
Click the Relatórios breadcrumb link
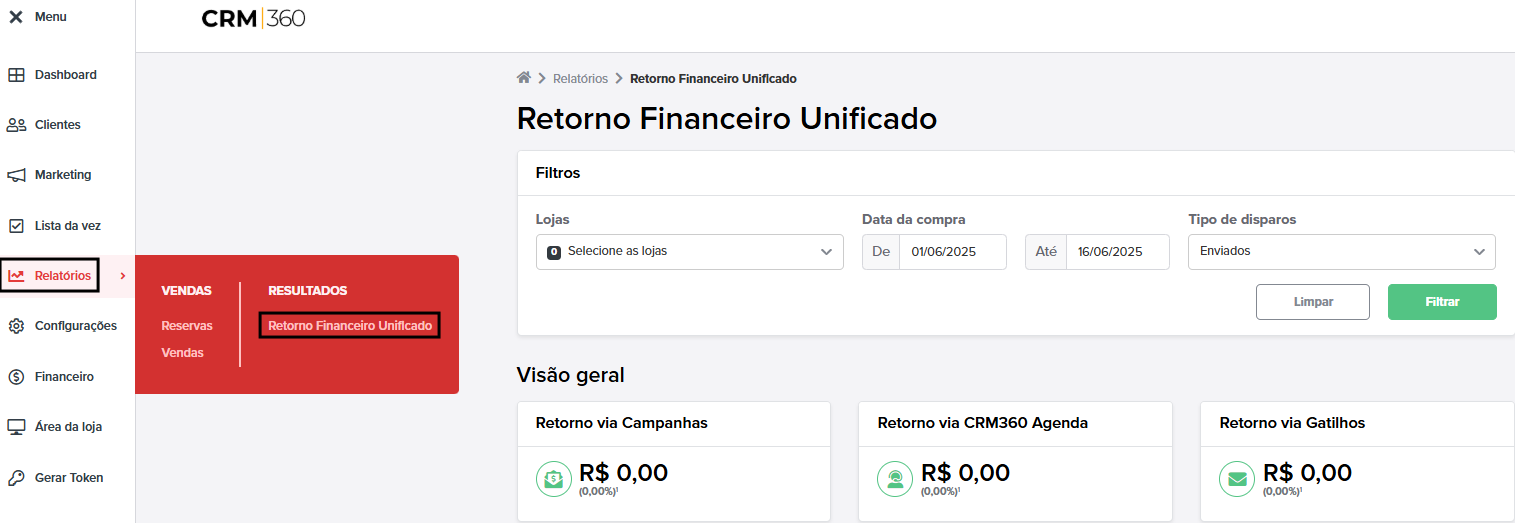580,78
